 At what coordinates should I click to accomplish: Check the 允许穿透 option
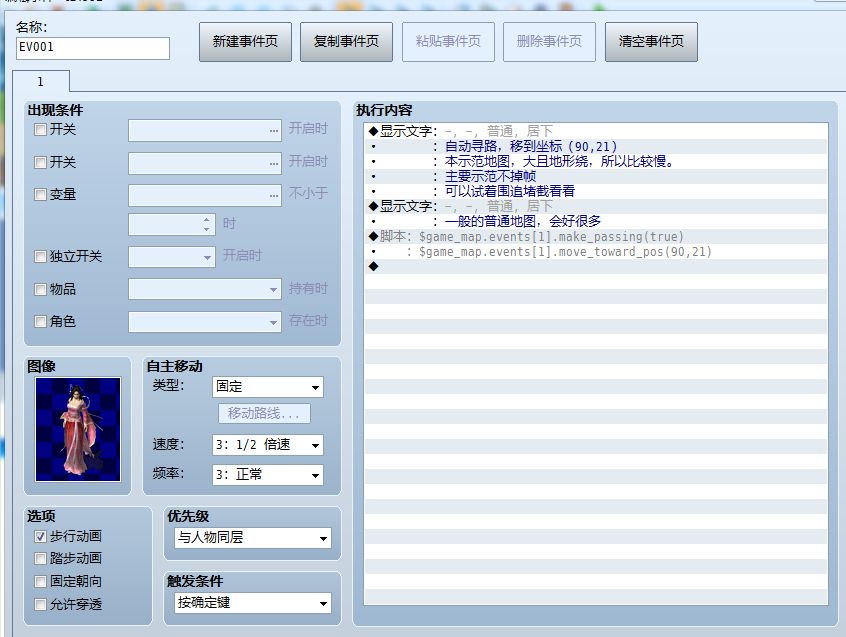click(x=40, y=604)
